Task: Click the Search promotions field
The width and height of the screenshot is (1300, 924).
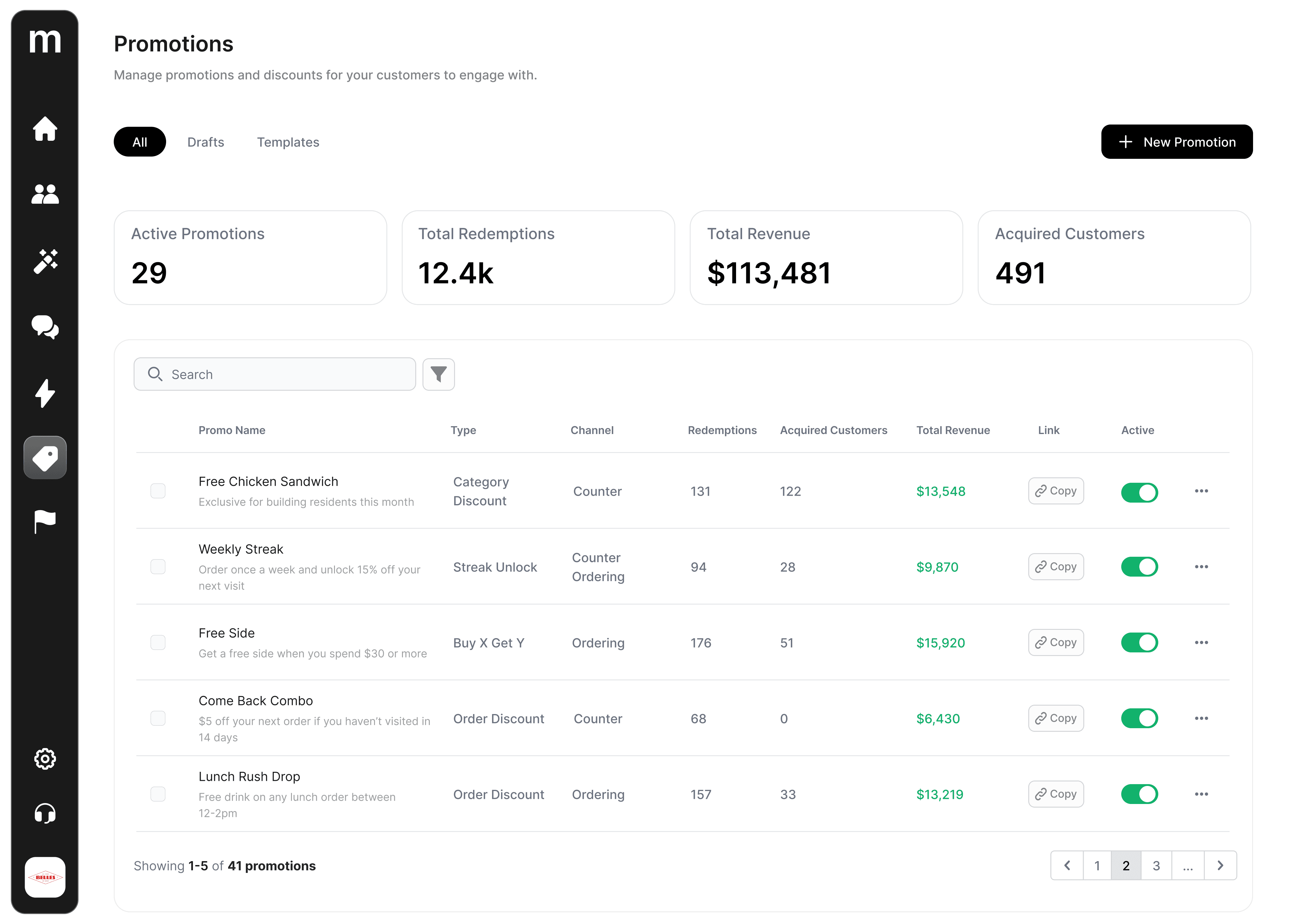Action: click(x=275, y=374)
